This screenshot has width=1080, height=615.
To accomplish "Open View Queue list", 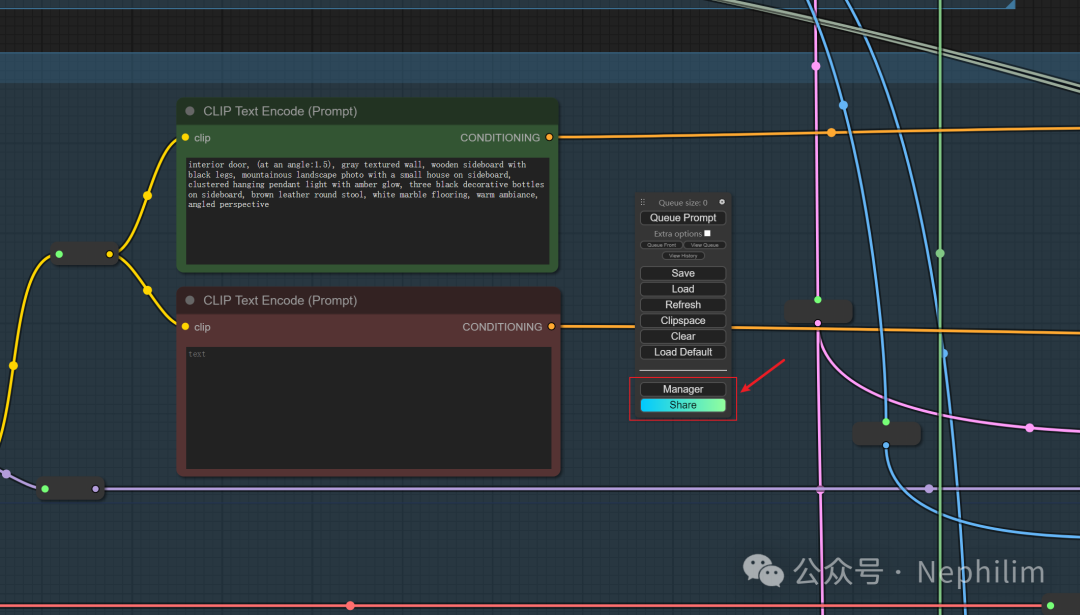I will 705,245.
